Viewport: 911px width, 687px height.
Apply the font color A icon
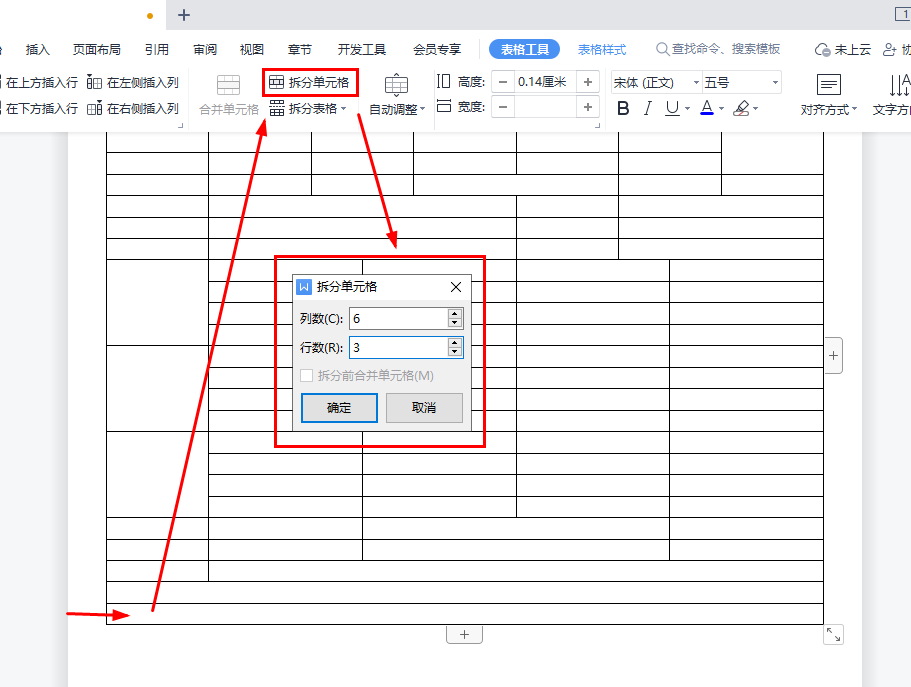(706, 108)
